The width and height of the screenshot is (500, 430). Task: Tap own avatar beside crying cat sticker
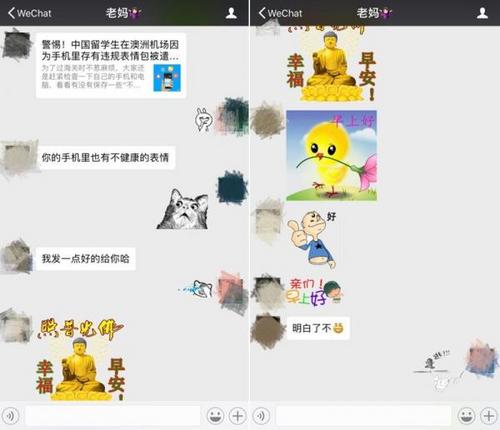(x=232, y=293)
